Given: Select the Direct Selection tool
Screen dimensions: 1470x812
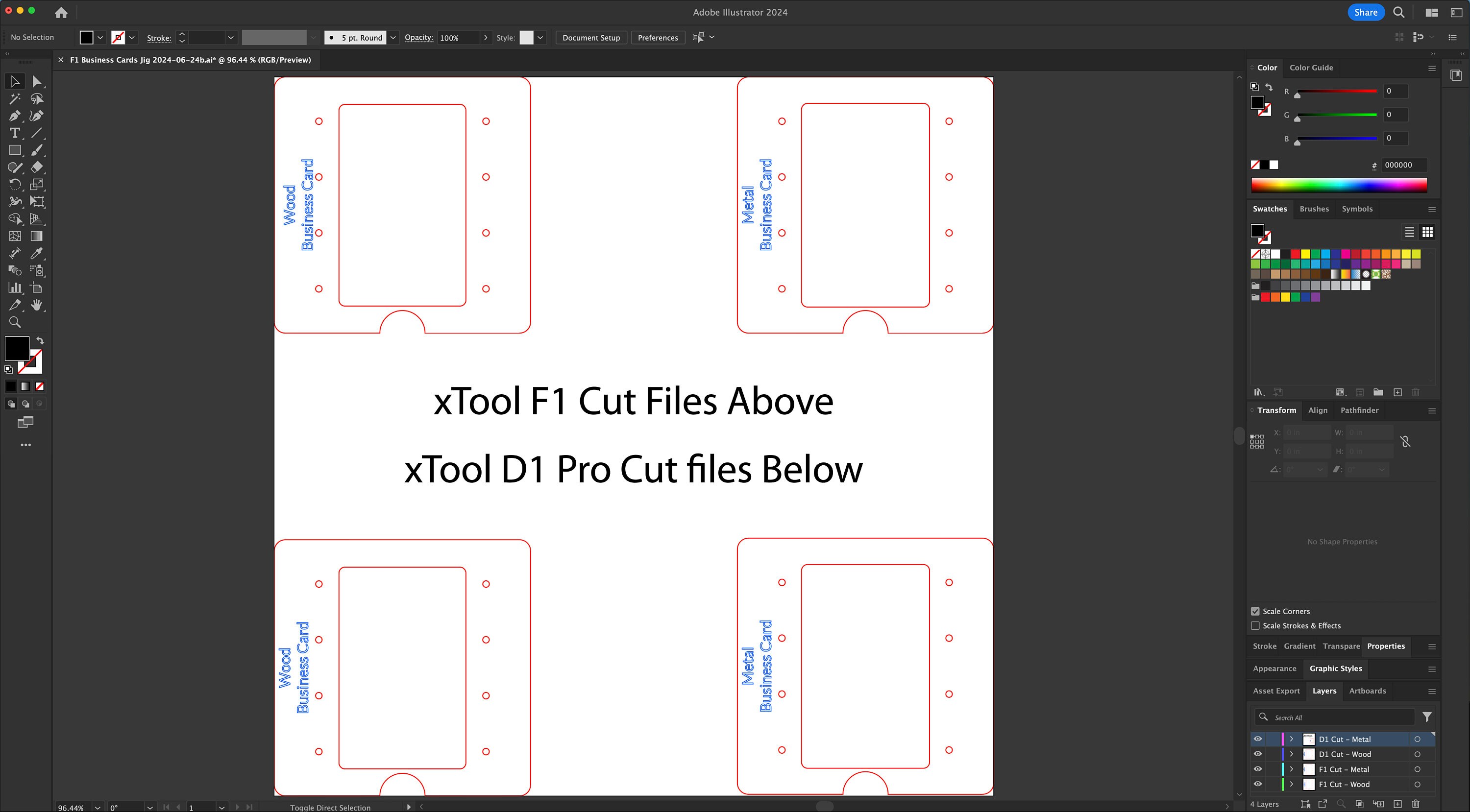Looking at the screenshot, I should [37, 81].
